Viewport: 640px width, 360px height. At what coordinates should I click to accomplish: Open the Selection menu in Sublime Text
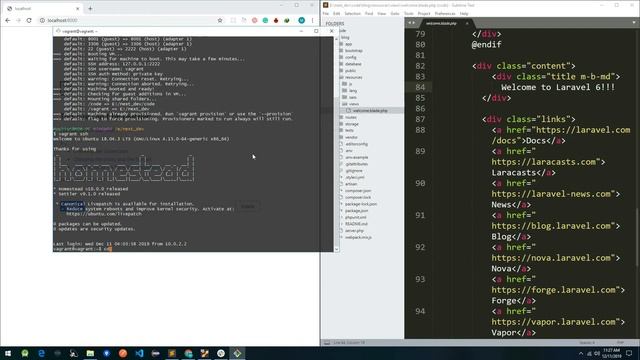tap(352, 13)
